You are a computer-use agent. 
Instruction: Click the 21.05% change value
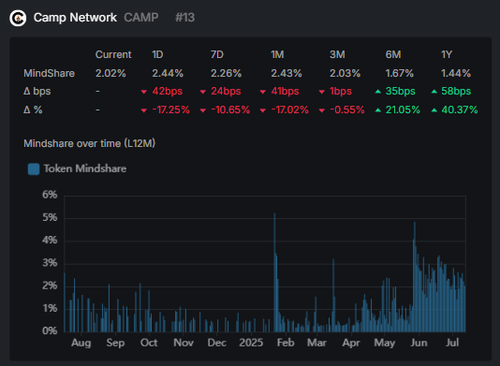pyautogui.click(x=403, y=110)
